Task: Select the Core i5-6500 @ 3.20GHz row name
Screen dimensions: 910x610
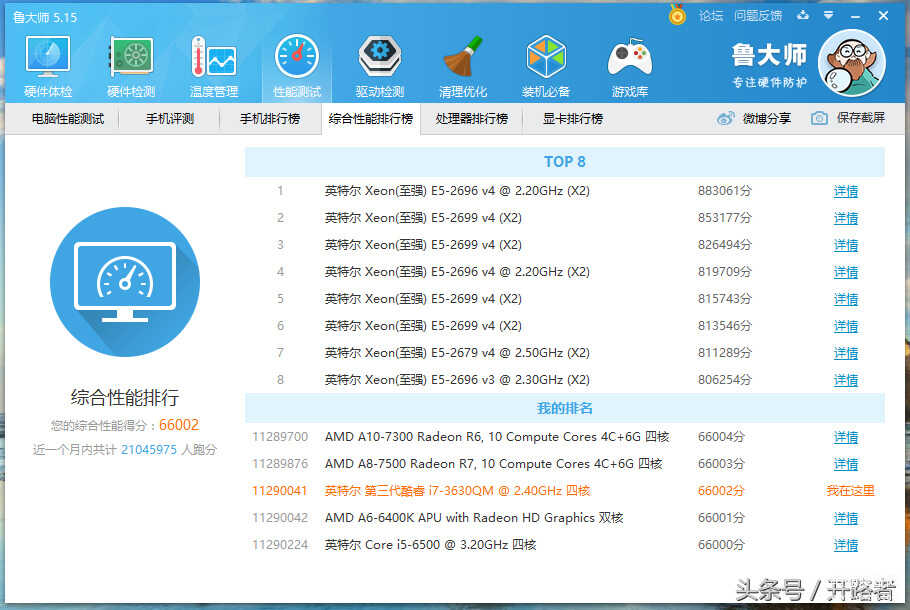Action: tap(431, 545)
